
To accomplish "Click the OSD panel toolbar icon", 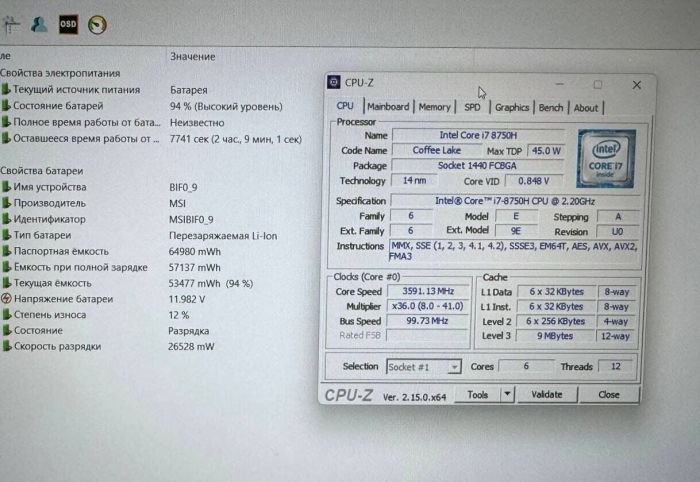I will (68, 23).
